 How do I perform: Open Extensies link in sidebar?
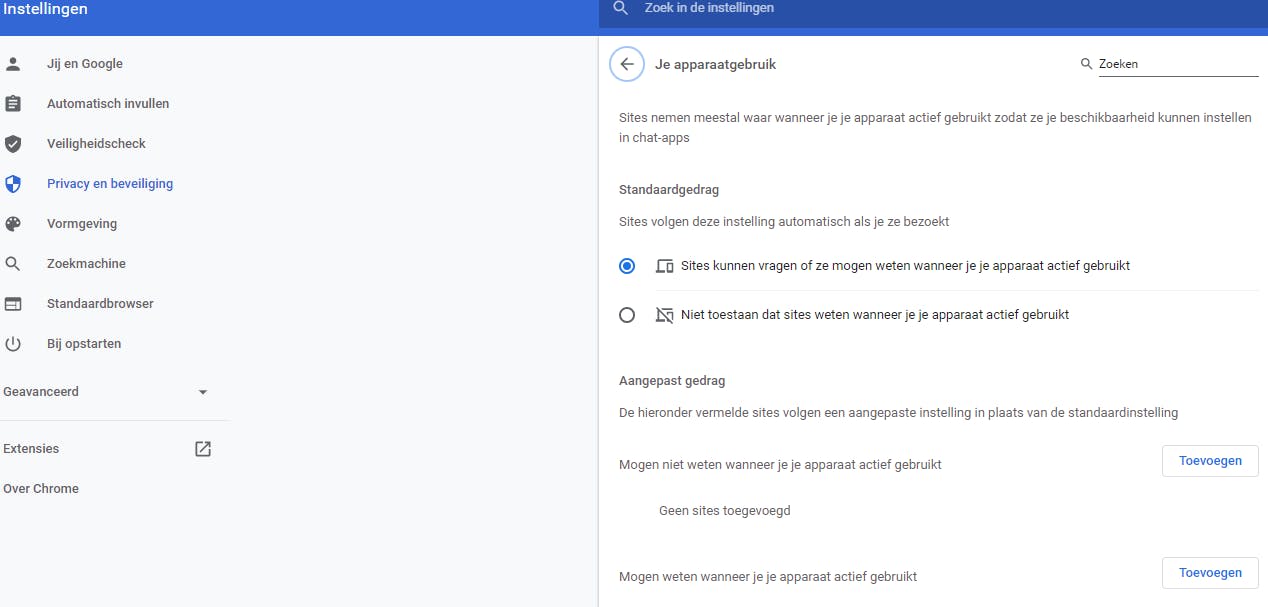[x=31, y=449]
